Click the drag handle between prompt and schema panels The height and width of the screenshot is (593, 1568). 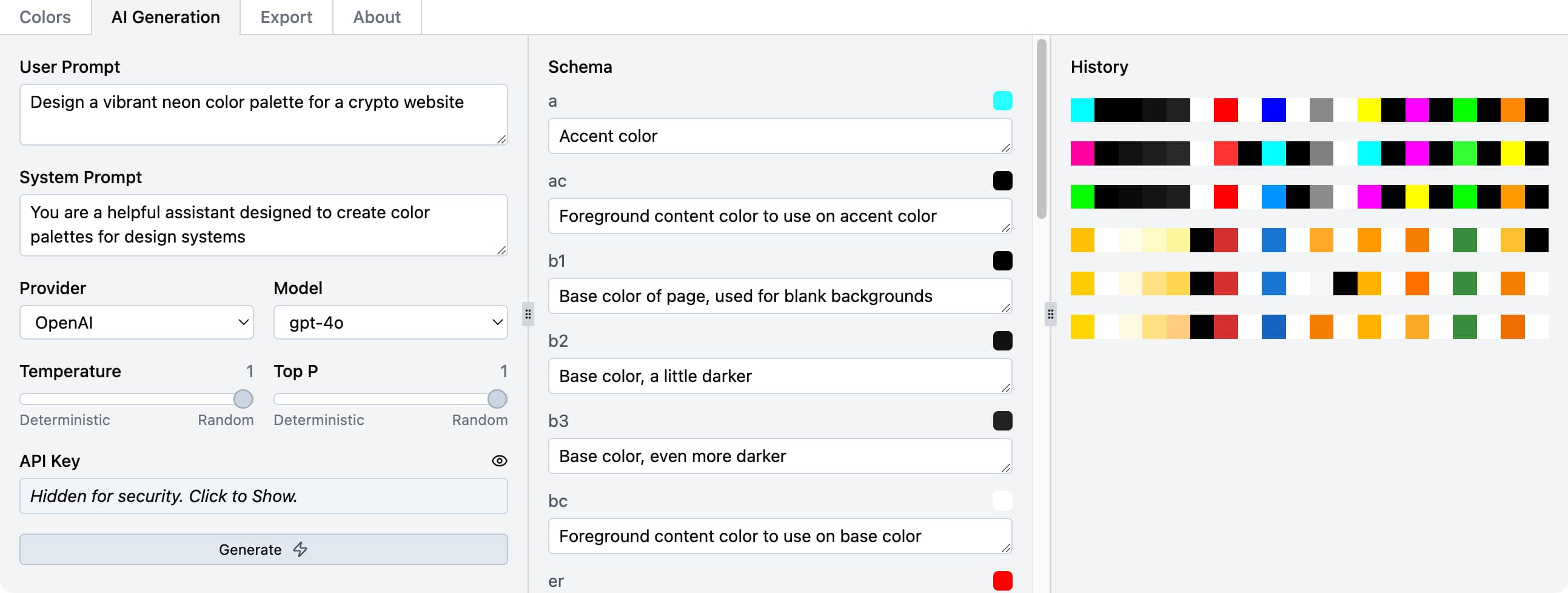pyautogui.click(x=528, y=314)
